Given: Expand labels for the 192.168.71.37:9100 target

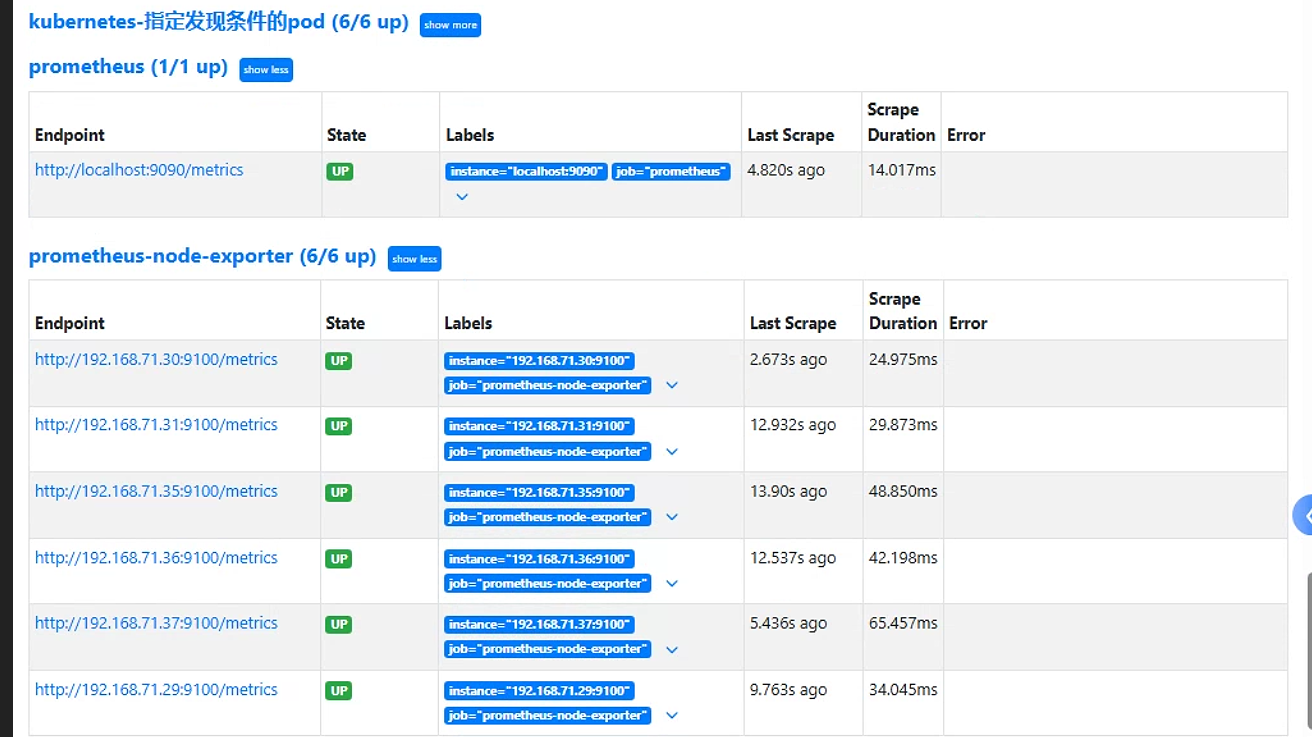Looking at the screenshot, I should (672, 649).
